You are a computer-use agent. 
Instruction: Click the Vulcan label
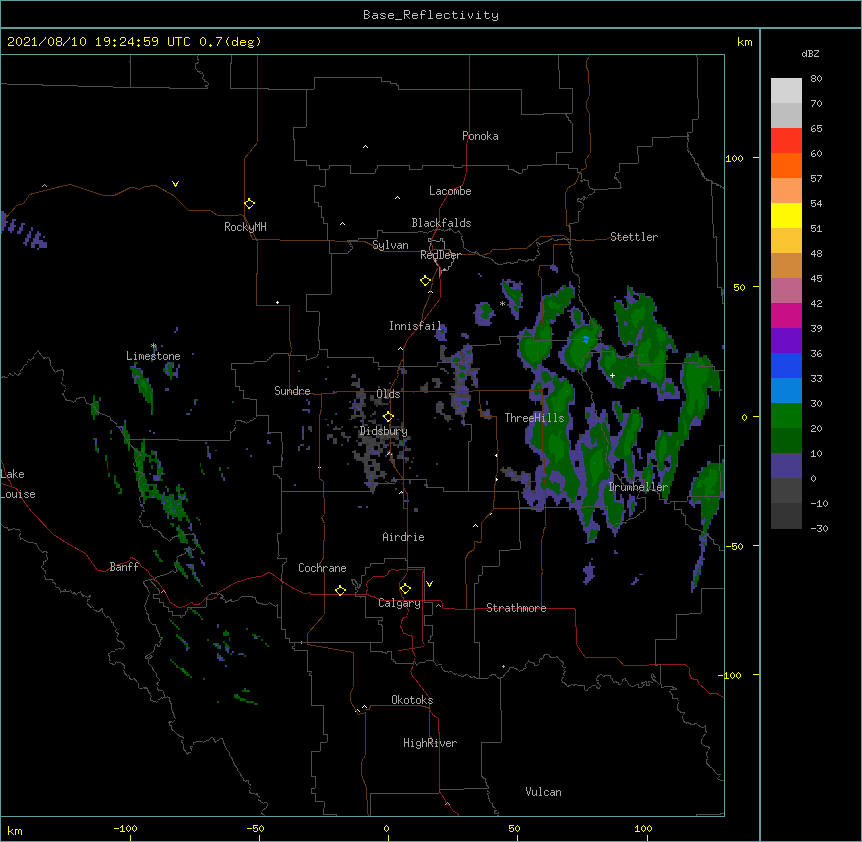[543, 791]
